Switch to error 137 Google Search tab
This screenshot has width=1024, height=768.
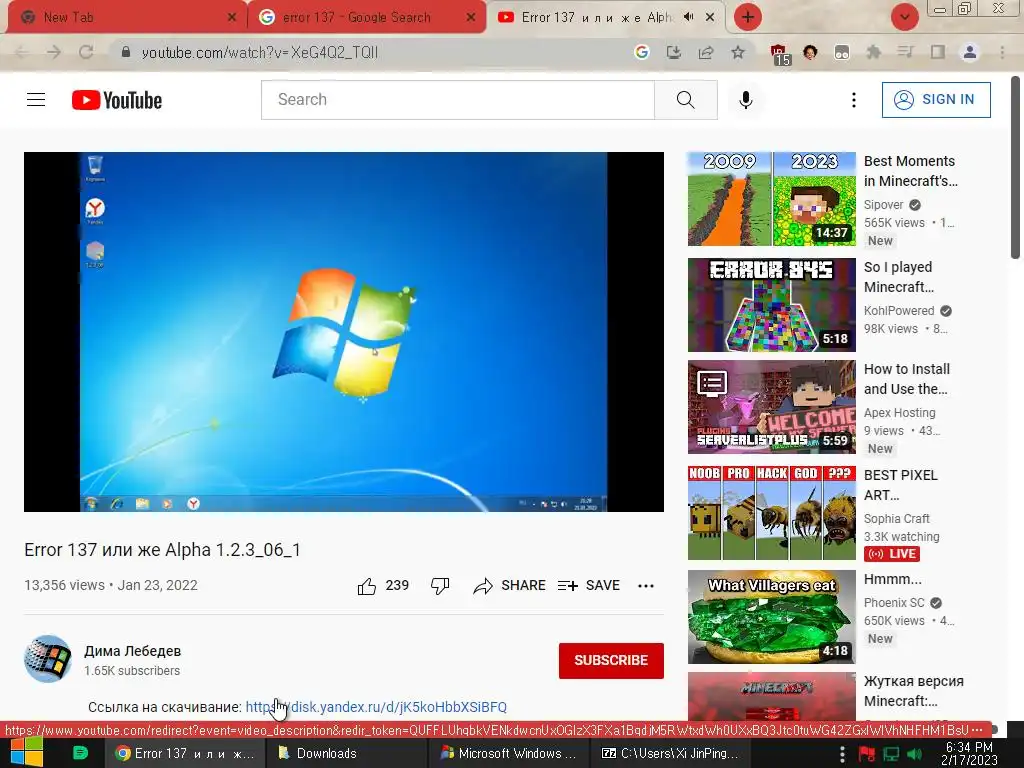pyautogui.click(x=366, y=18)
